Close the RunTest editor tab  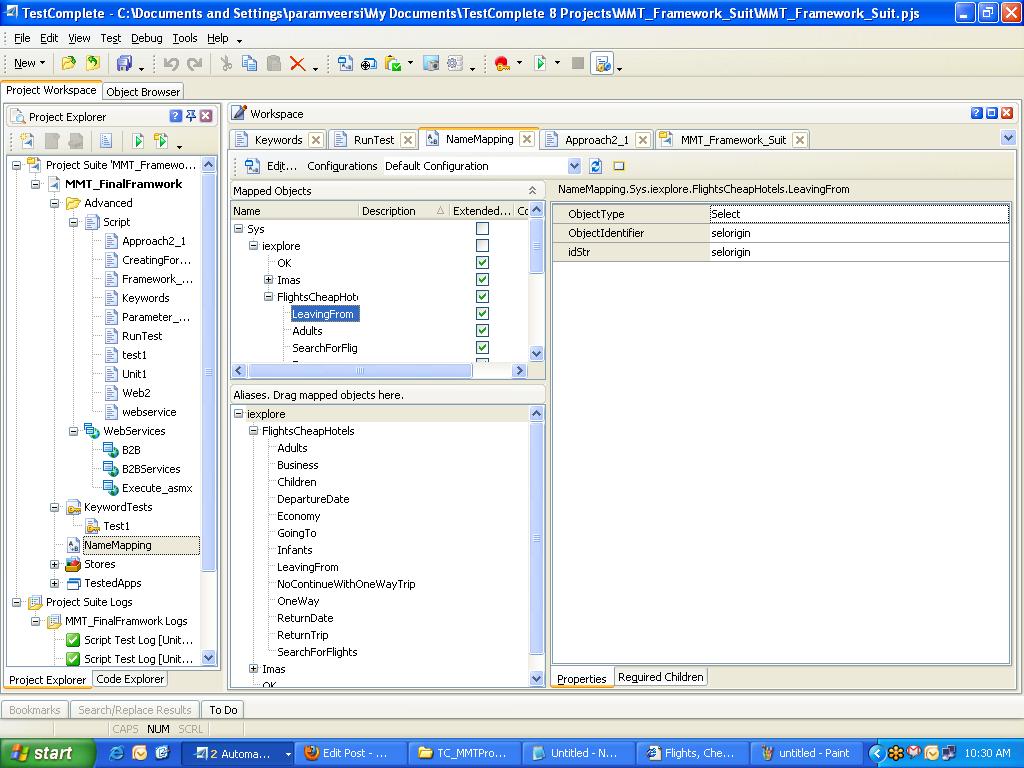coord(408,140)
